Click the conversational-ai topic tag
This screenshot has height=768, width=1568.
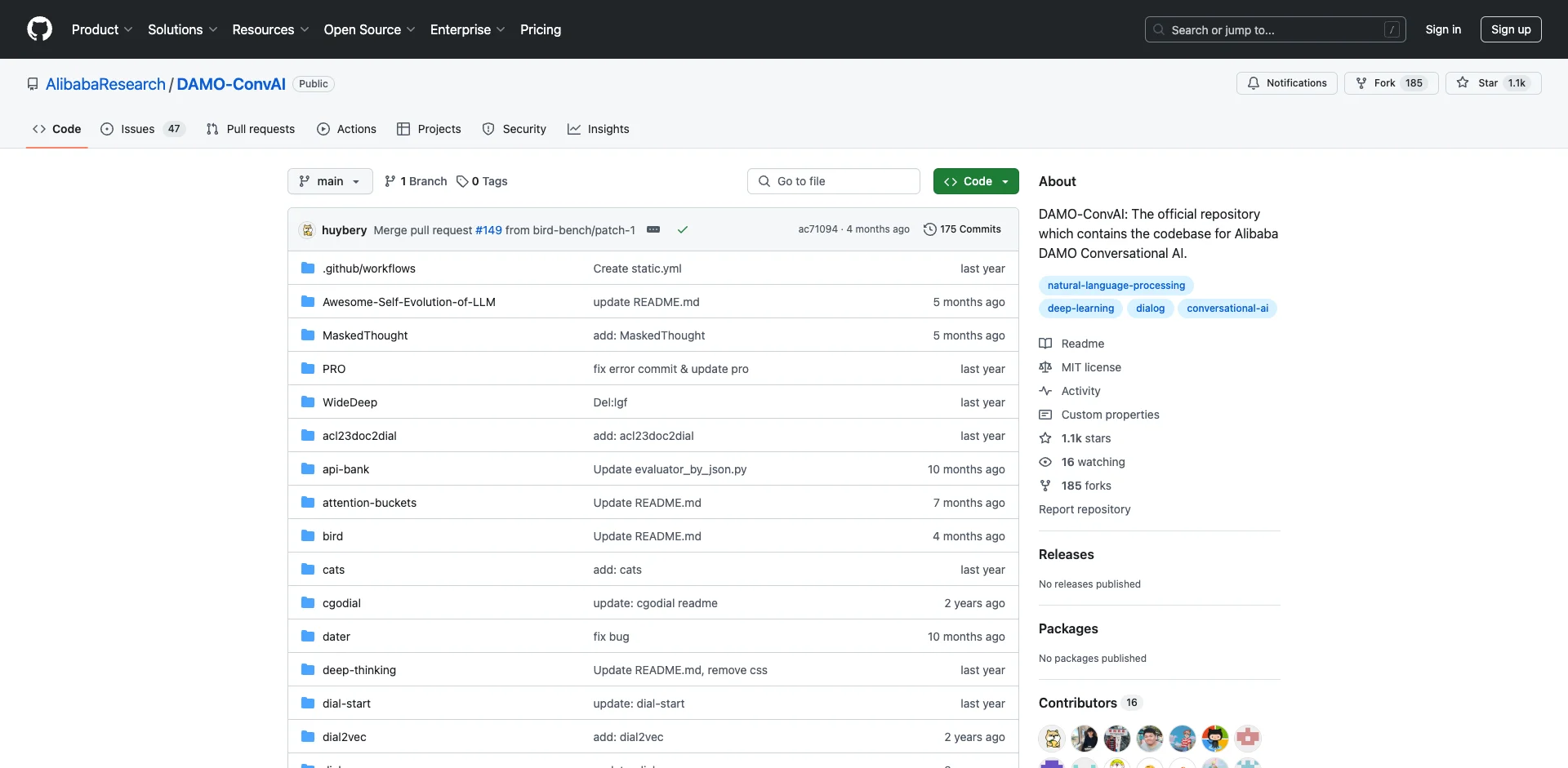1227,309
